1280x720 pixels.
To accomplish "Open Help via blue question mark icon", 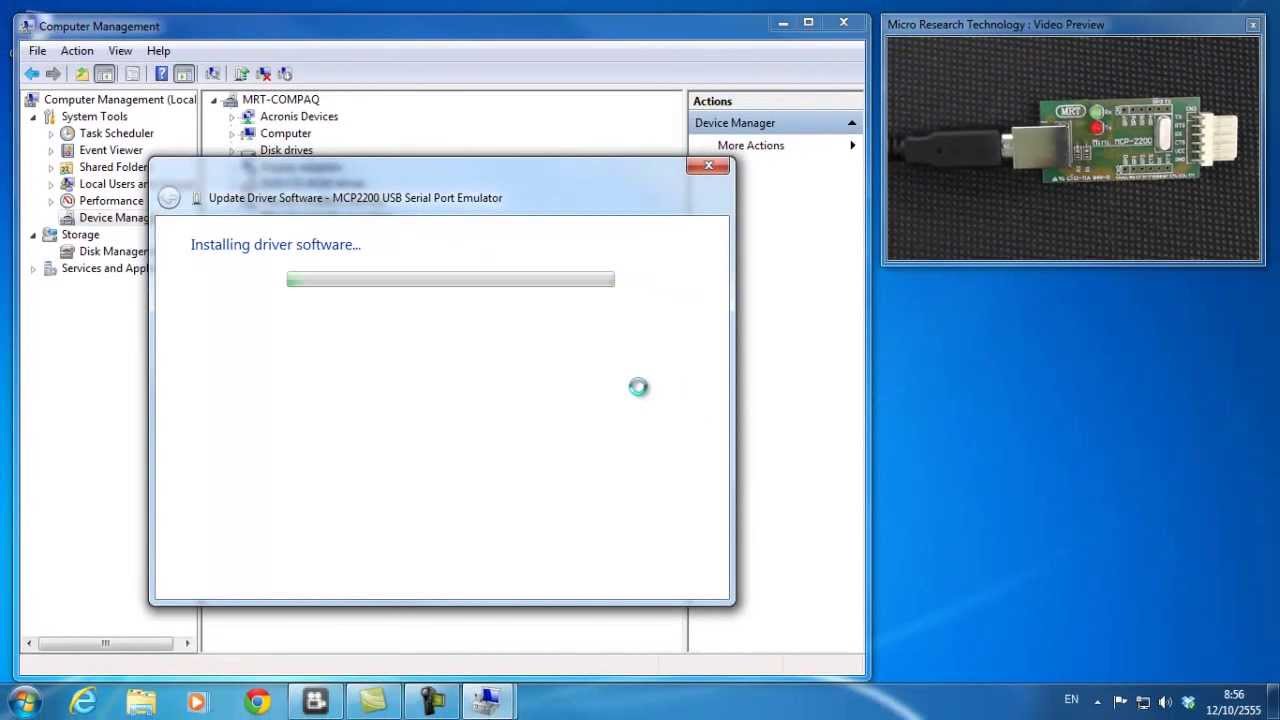I will pos(161,74).
